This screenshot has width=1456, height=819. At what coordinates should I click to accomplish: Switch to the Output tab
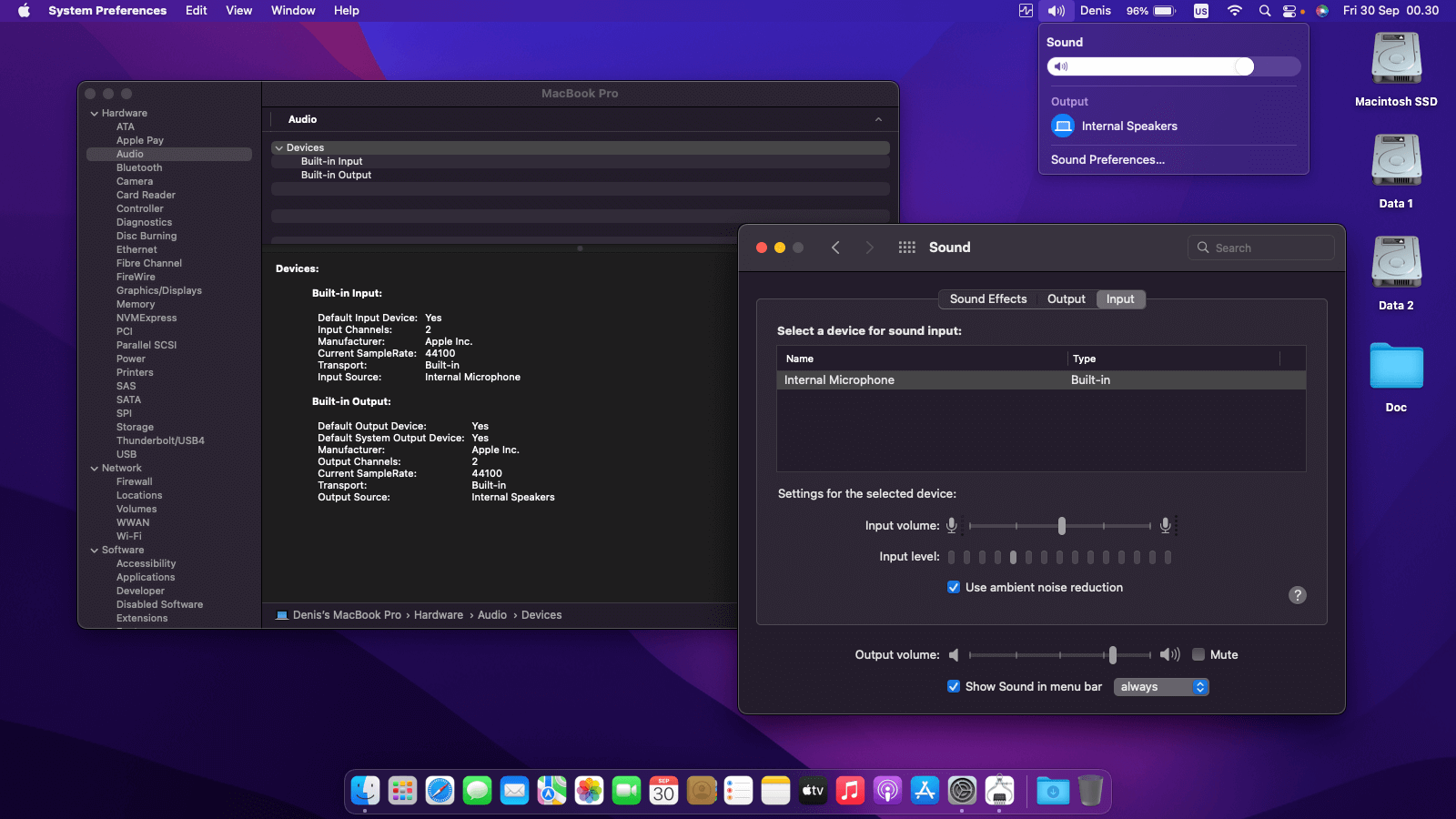pyautogui.click(x=1067, y=299)
